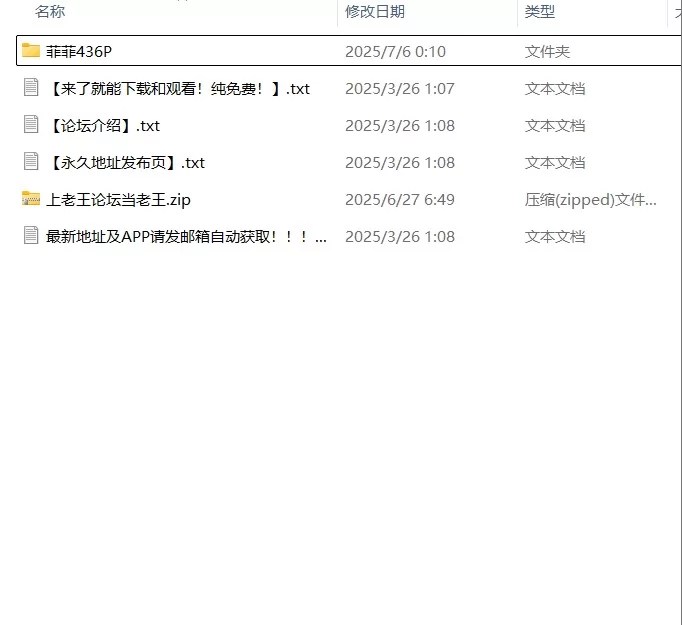Click the 文本文档 type of 最新地址及APP file
The height and width of the screenshot is (625, 682).
point(555,237)
